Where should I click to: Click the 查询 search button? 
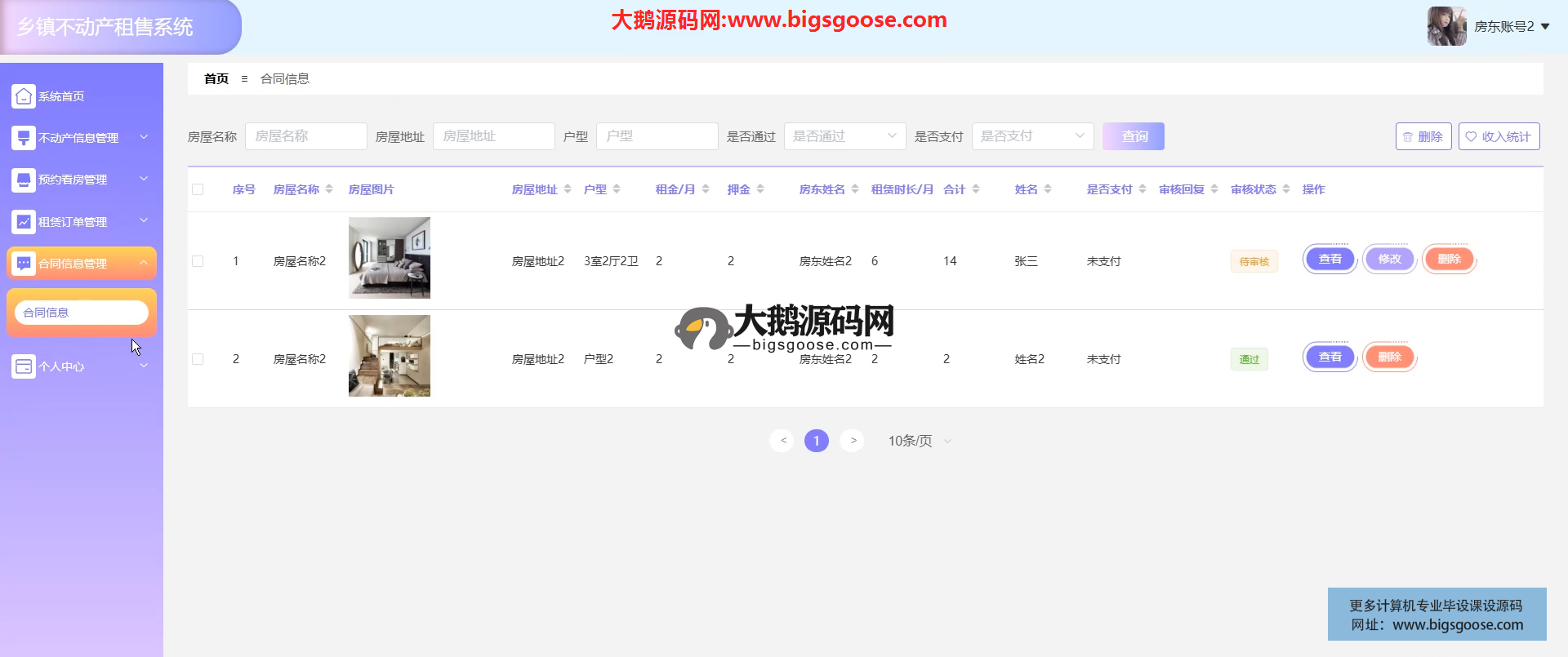click(x=1133, y=136)
